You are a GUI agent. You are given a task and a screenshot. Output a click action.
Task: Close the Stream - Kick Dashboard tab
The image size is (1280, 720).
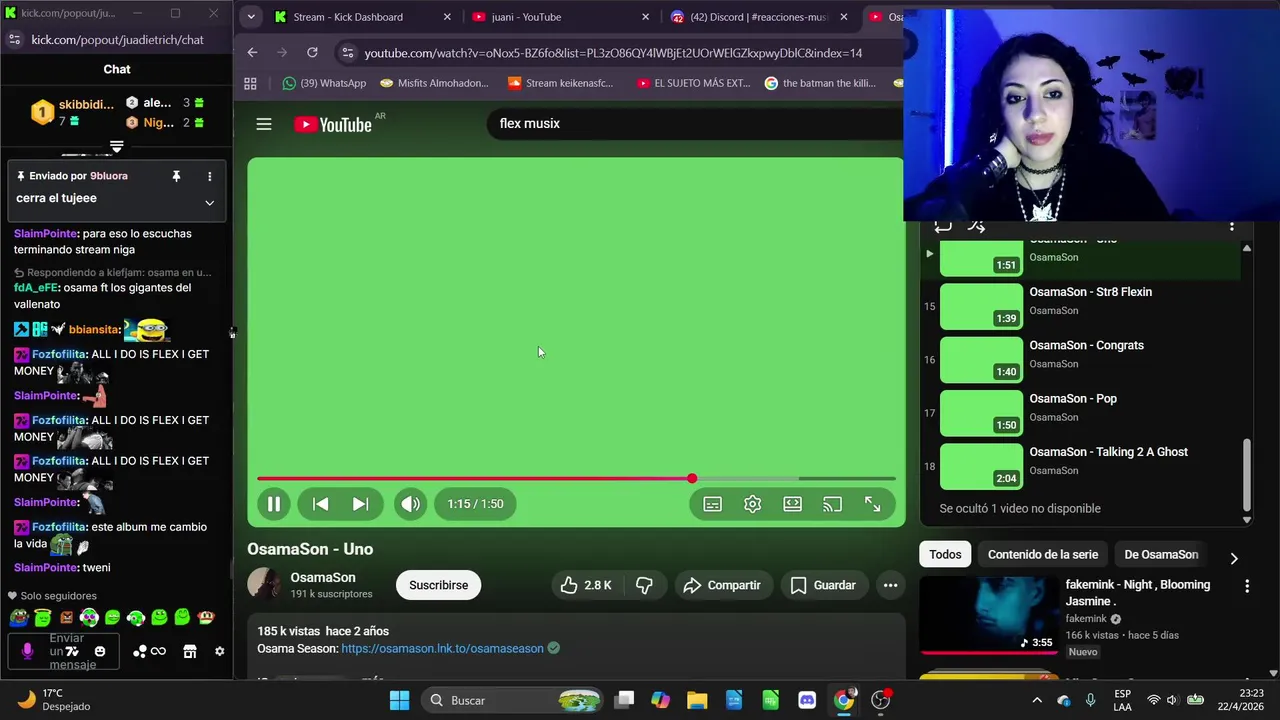447,17
